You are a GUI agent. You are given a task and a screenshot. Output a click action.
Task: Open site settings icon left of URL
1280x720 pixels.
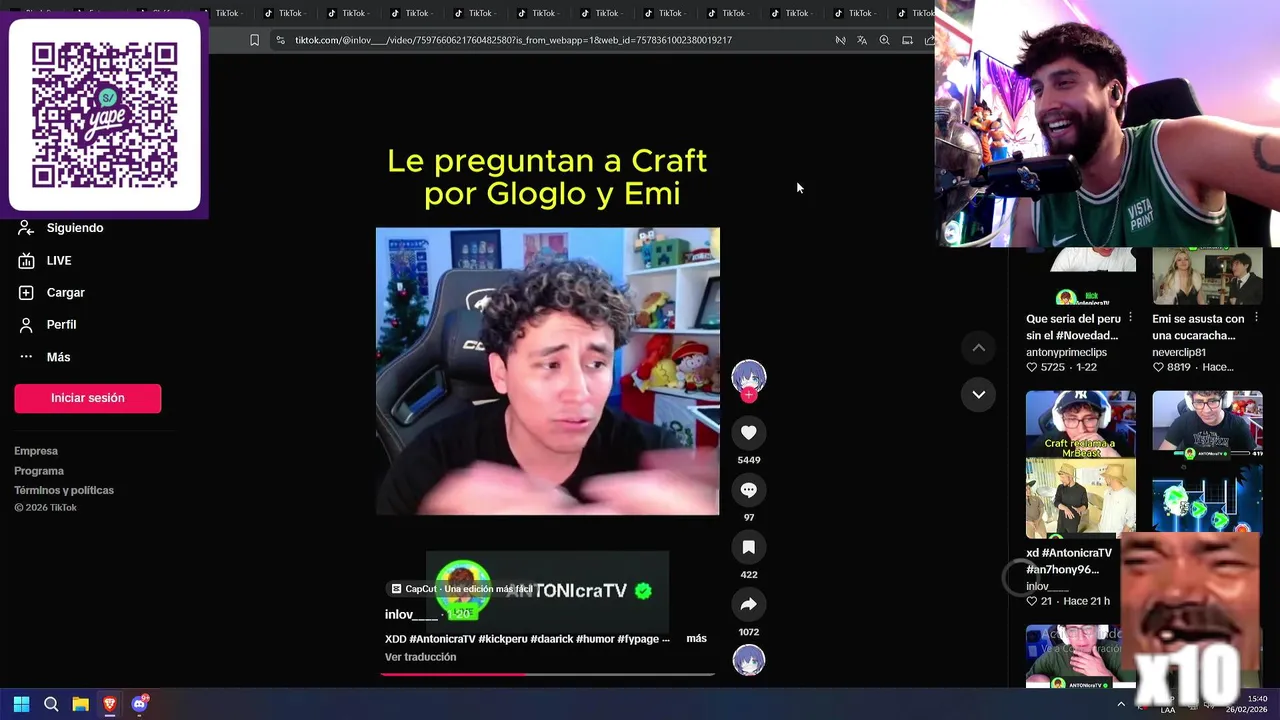[280, 40]
